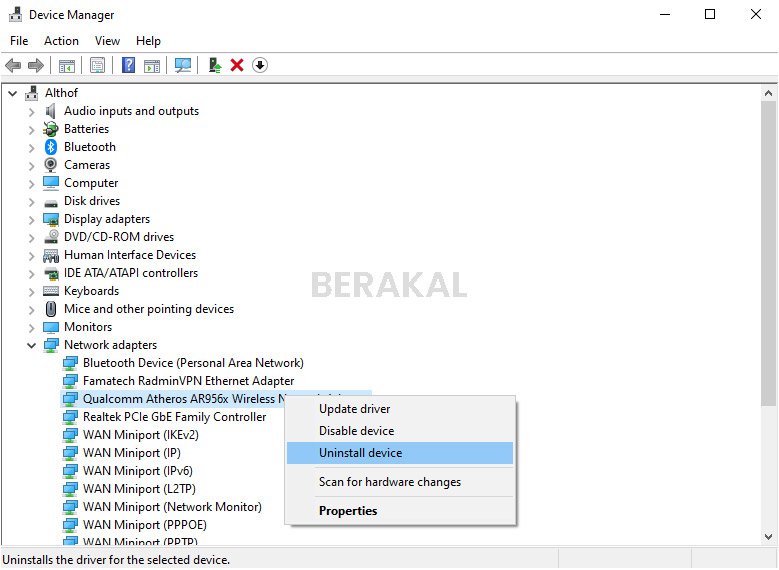The height and width of the screenshot is (570, 779).
Task: Select WAN Miniport (L2TP)
Action: (x=139, y=489)
